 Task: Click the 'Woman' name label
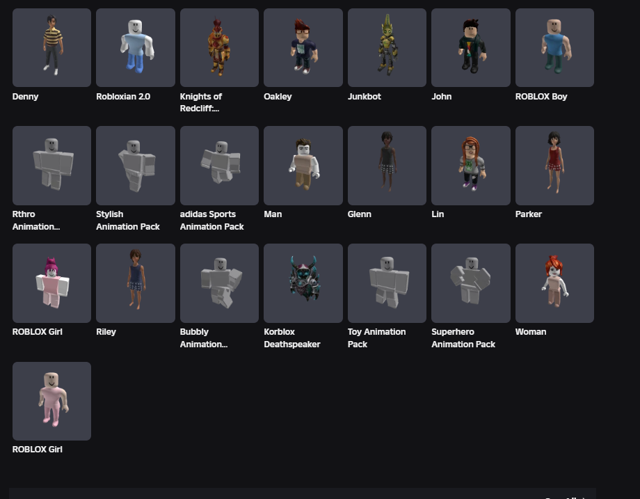pyautogui.click(x=531, y=332)
